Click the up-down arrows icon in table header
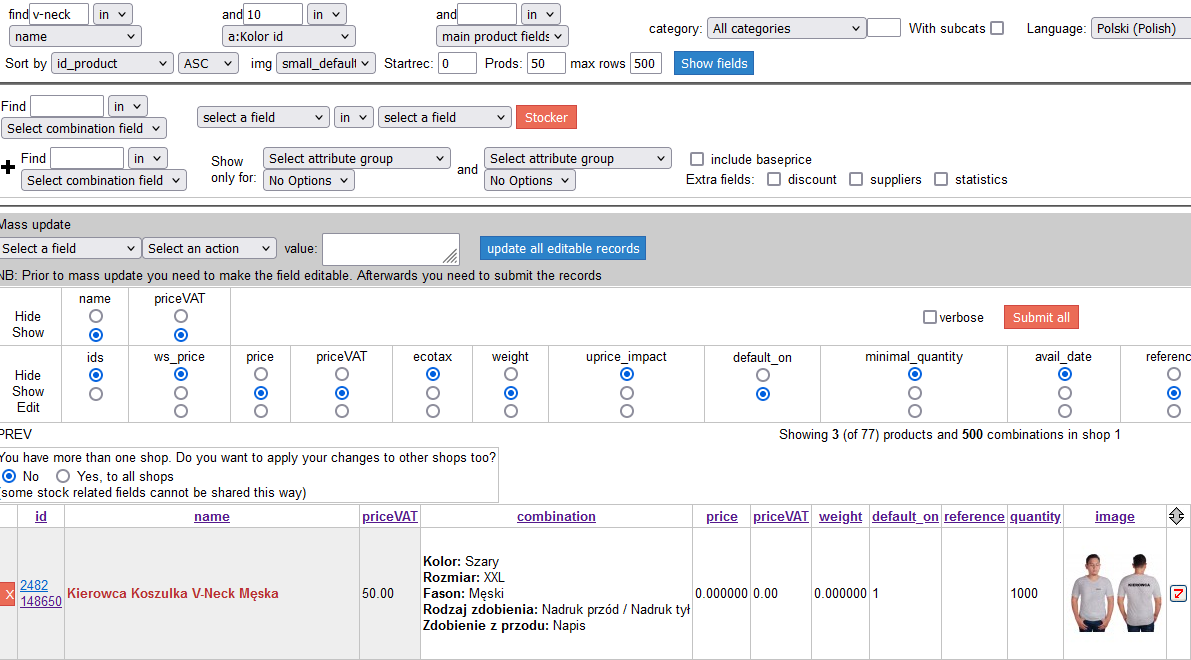Image resolution: width=1191 pixels, height=660 pixels. point(1176,516)
